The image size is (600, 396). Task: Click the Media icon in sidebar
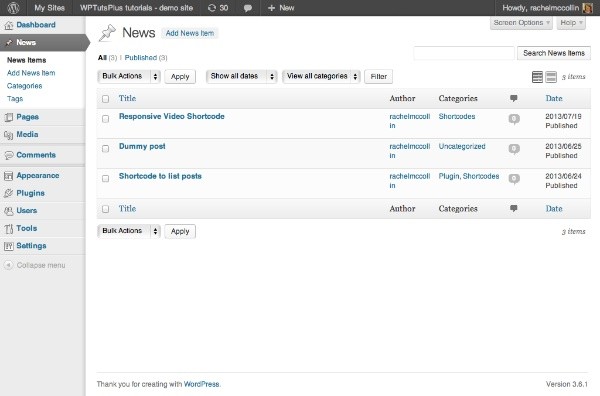8,135
